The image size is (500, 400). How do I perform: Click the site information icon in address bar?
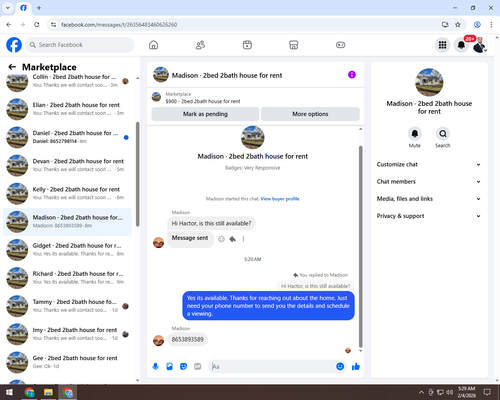coord(53,24)
